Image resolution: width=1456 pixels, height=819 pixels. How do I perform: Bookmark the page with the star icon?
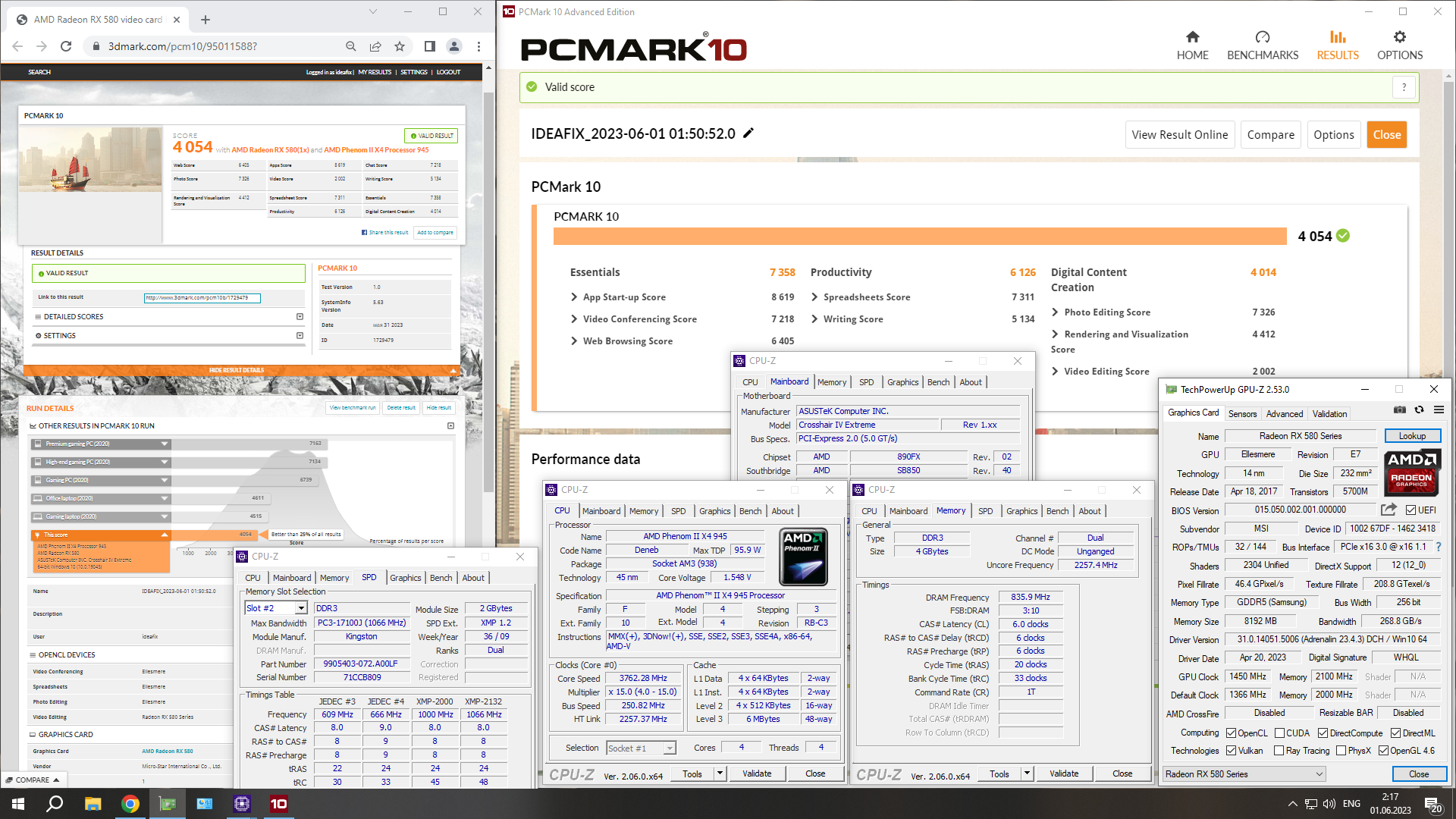click(x=400, y=46)
